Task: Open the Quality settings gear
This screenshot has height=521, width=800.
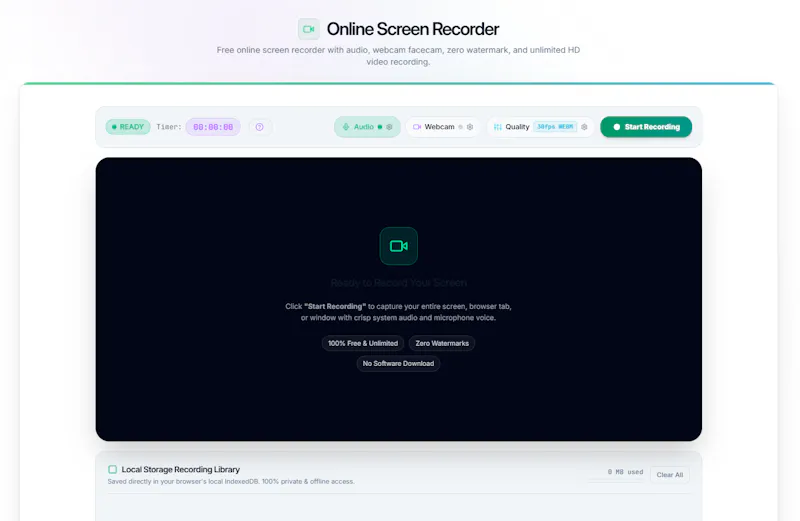Action: coord(584,127)
